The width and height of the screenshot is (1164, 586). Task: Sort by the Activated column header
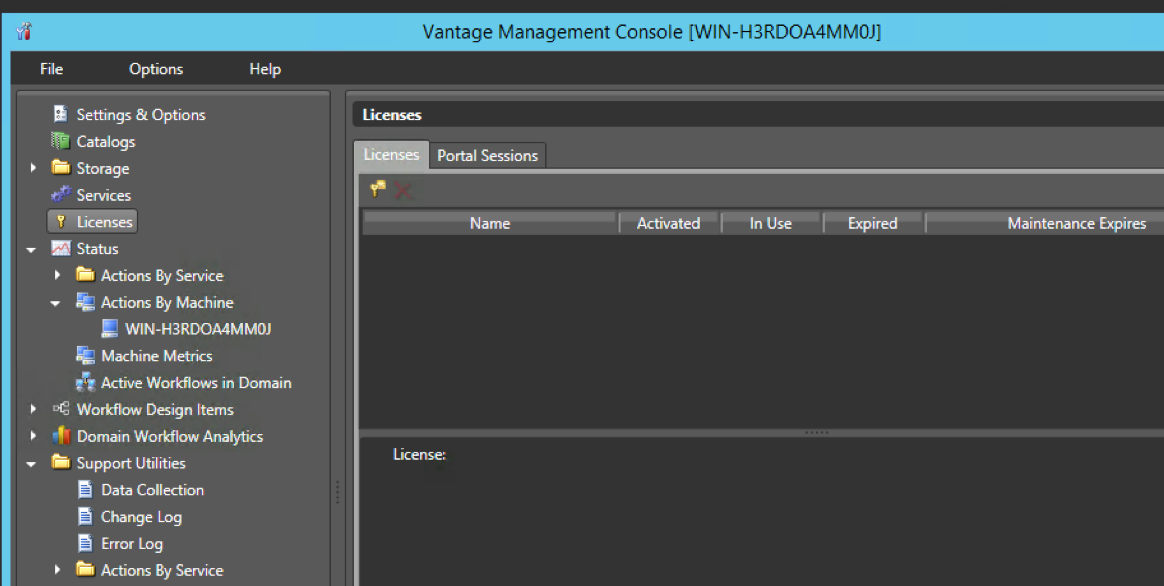point(669,223)
